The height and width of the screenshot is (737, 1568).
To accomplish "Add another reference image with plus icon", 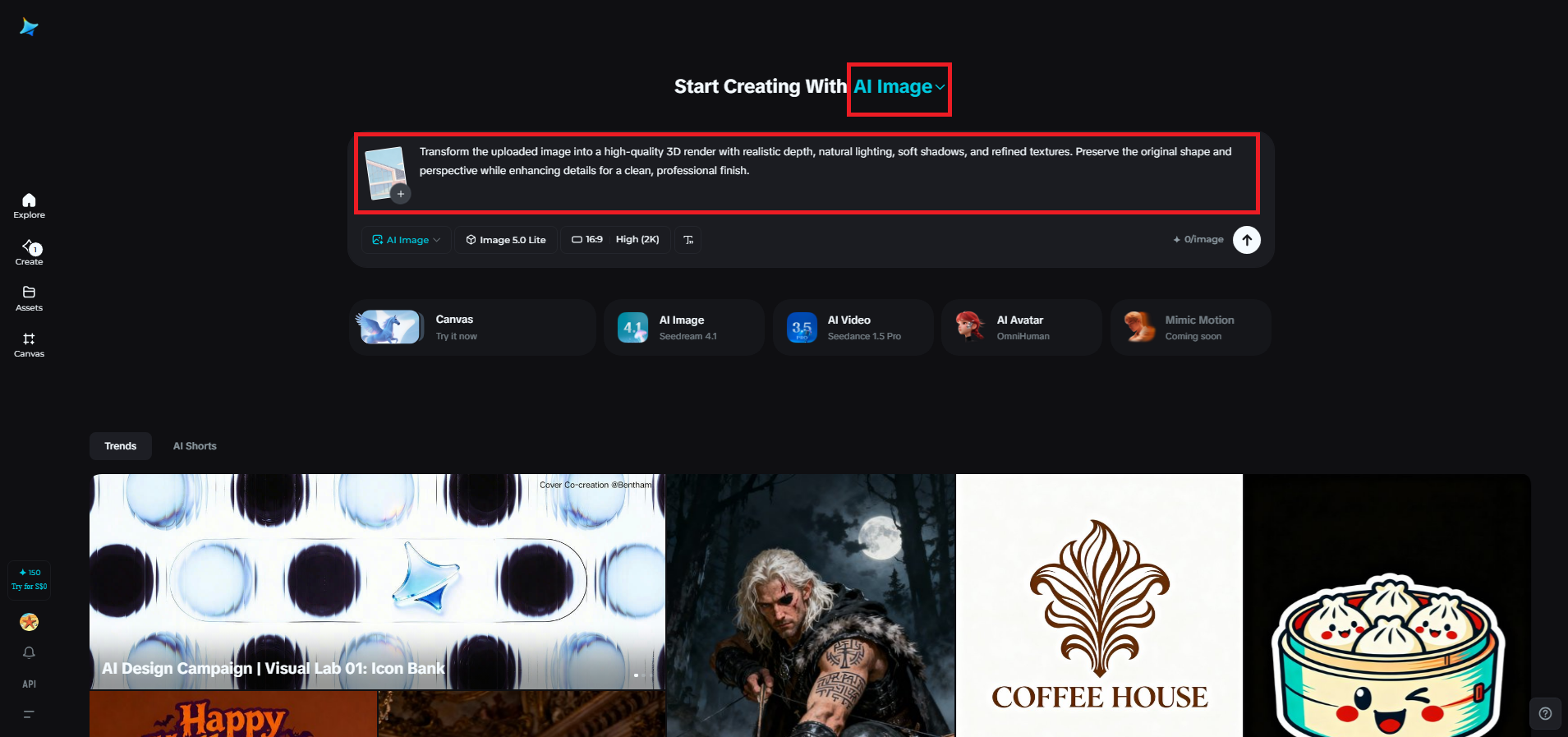I will [400, 194].
